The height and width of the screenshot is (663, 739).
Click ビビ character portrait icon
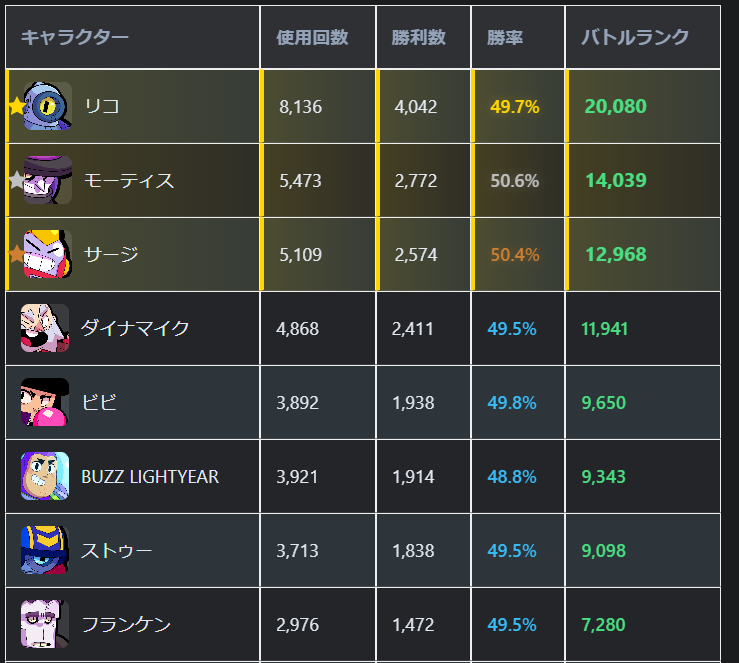[45, 402]
